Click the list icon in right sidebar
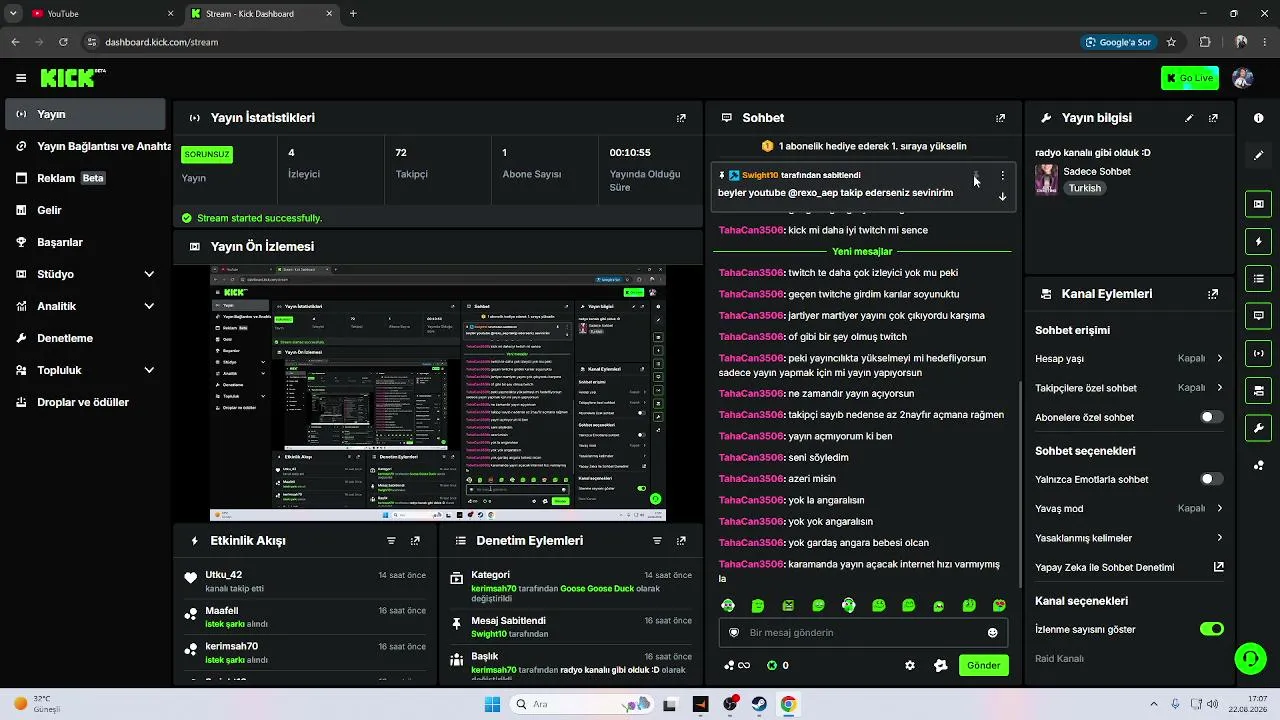The height and width of the screenshot is (720, 1280). pos(1258,278)
